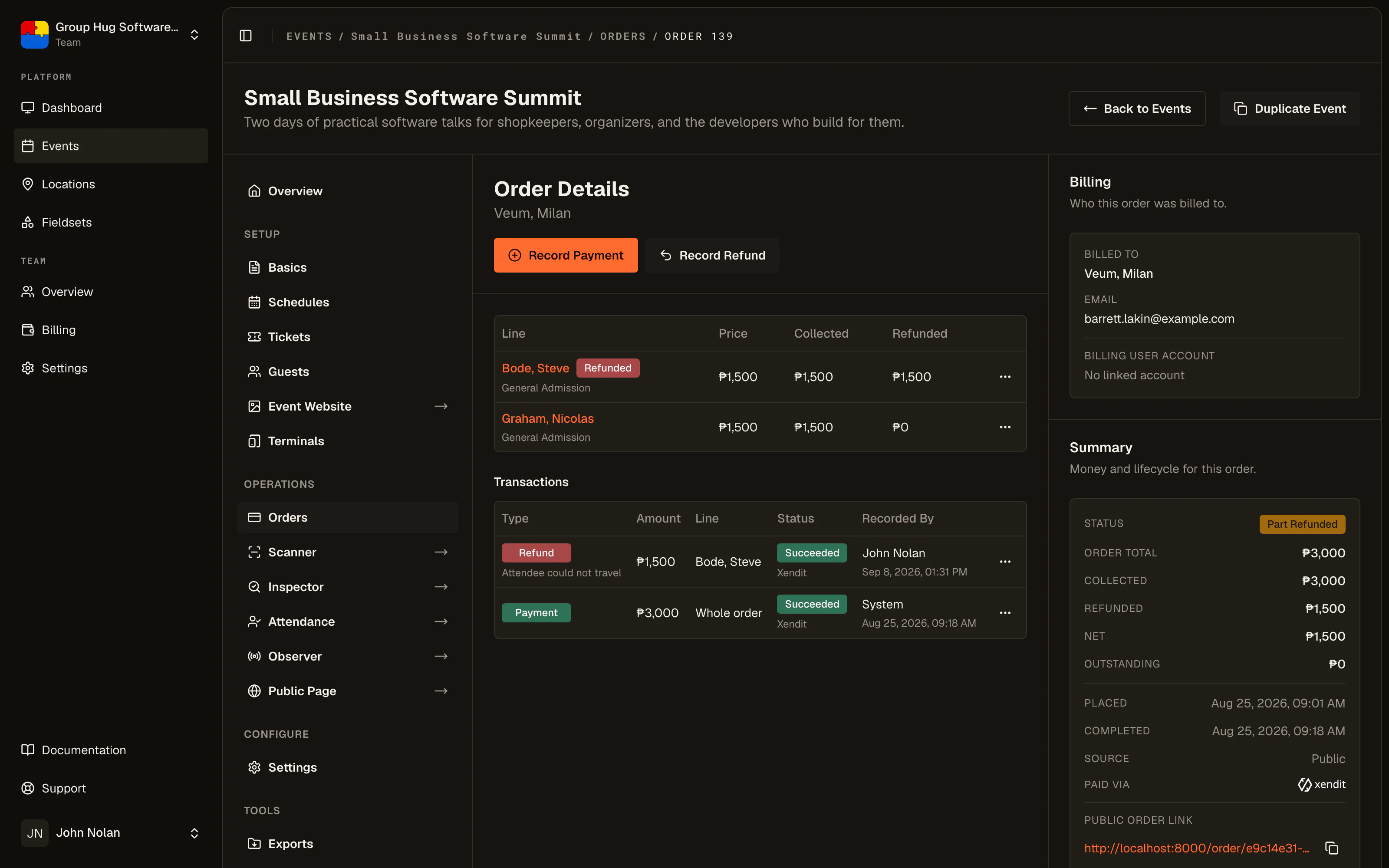1389x868 pixels.
Task: Click the Schedules calendar icon
Action: pyautogui.click(x=254, y=302)
